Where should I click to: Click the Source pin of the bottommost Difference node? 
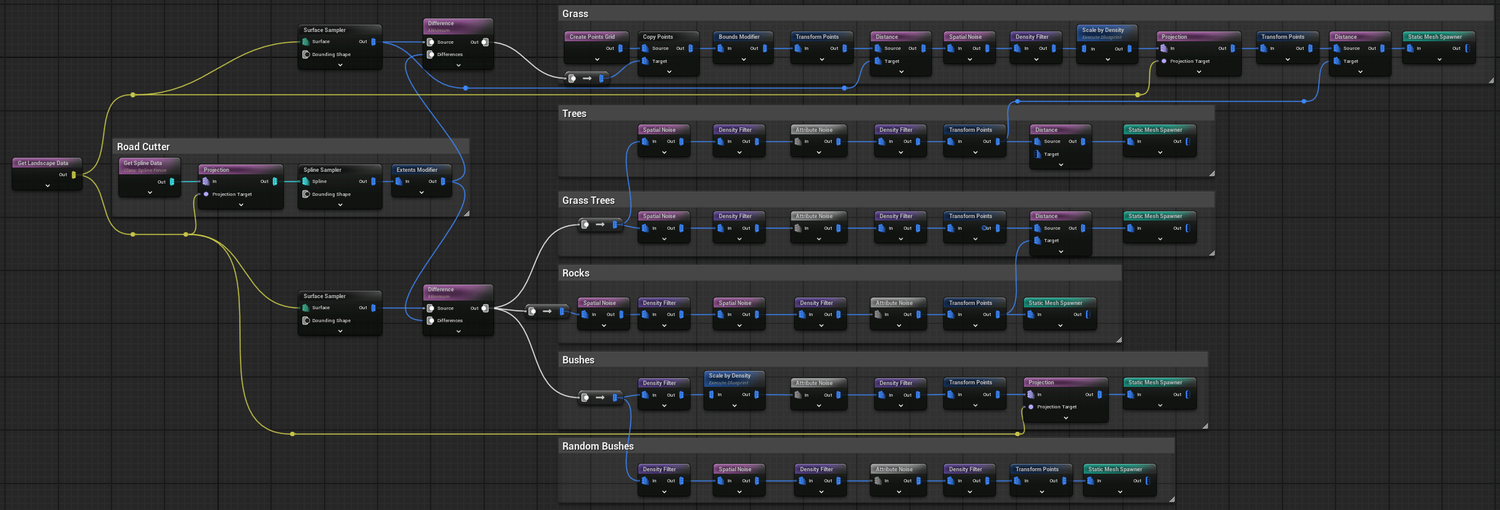pos(431,308)
